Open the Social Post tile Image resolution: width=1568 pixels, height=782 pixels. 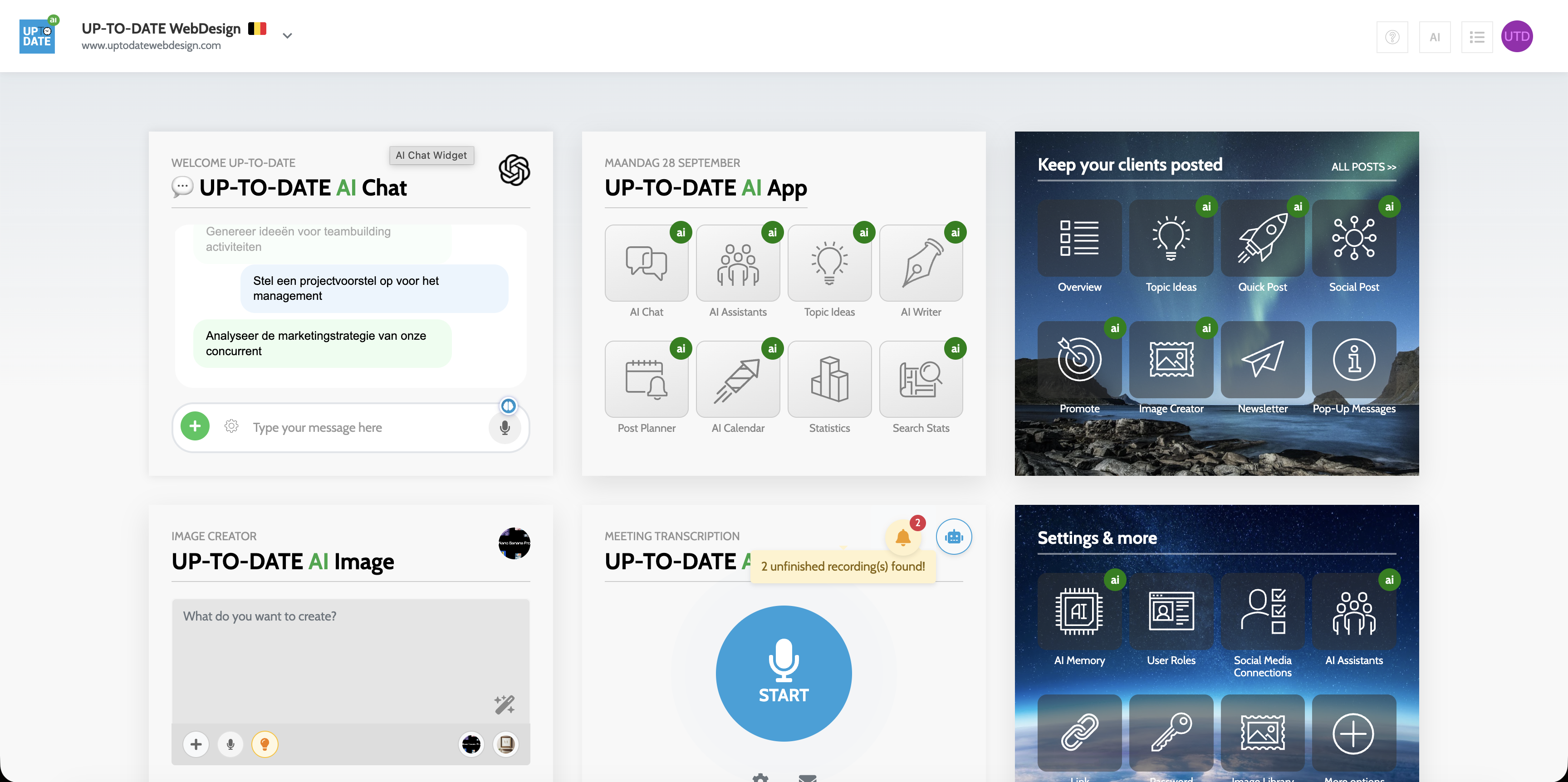1354,238
